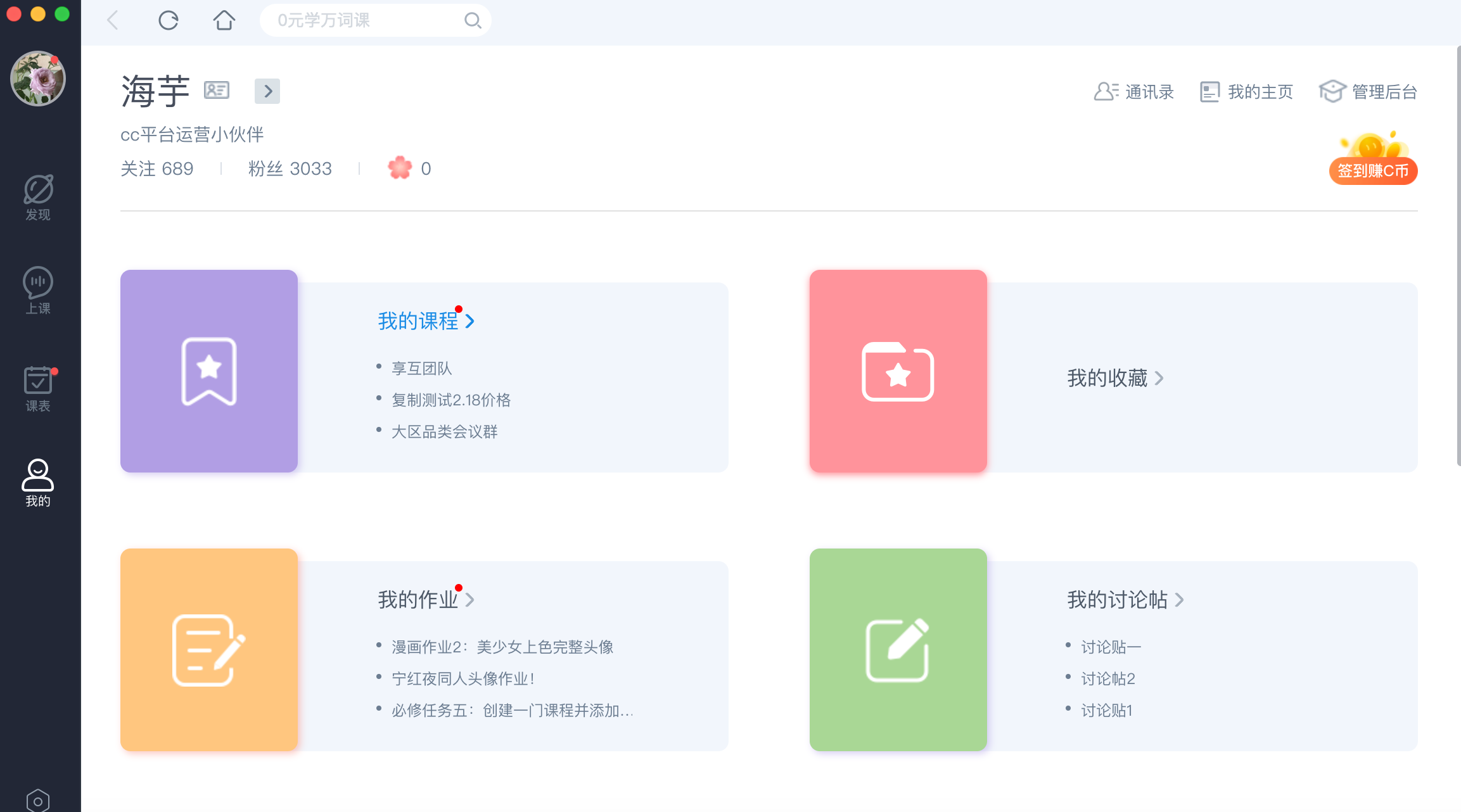Select 上课 from the left sidebar

point(38,290)
